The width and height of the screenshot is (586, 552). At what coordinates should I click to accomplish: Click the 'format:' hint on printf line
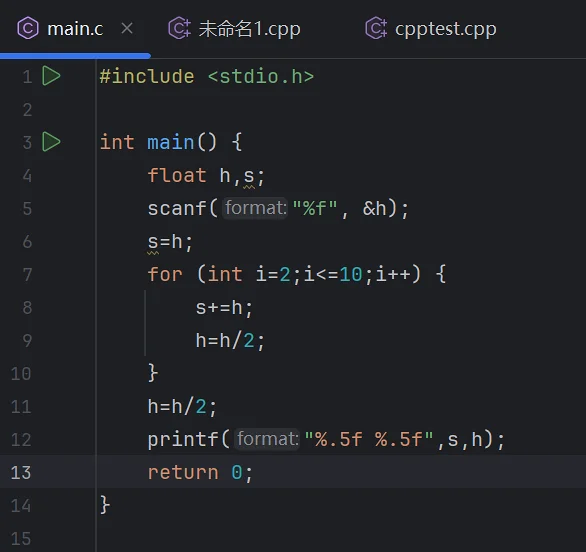(x=268, y=439)
